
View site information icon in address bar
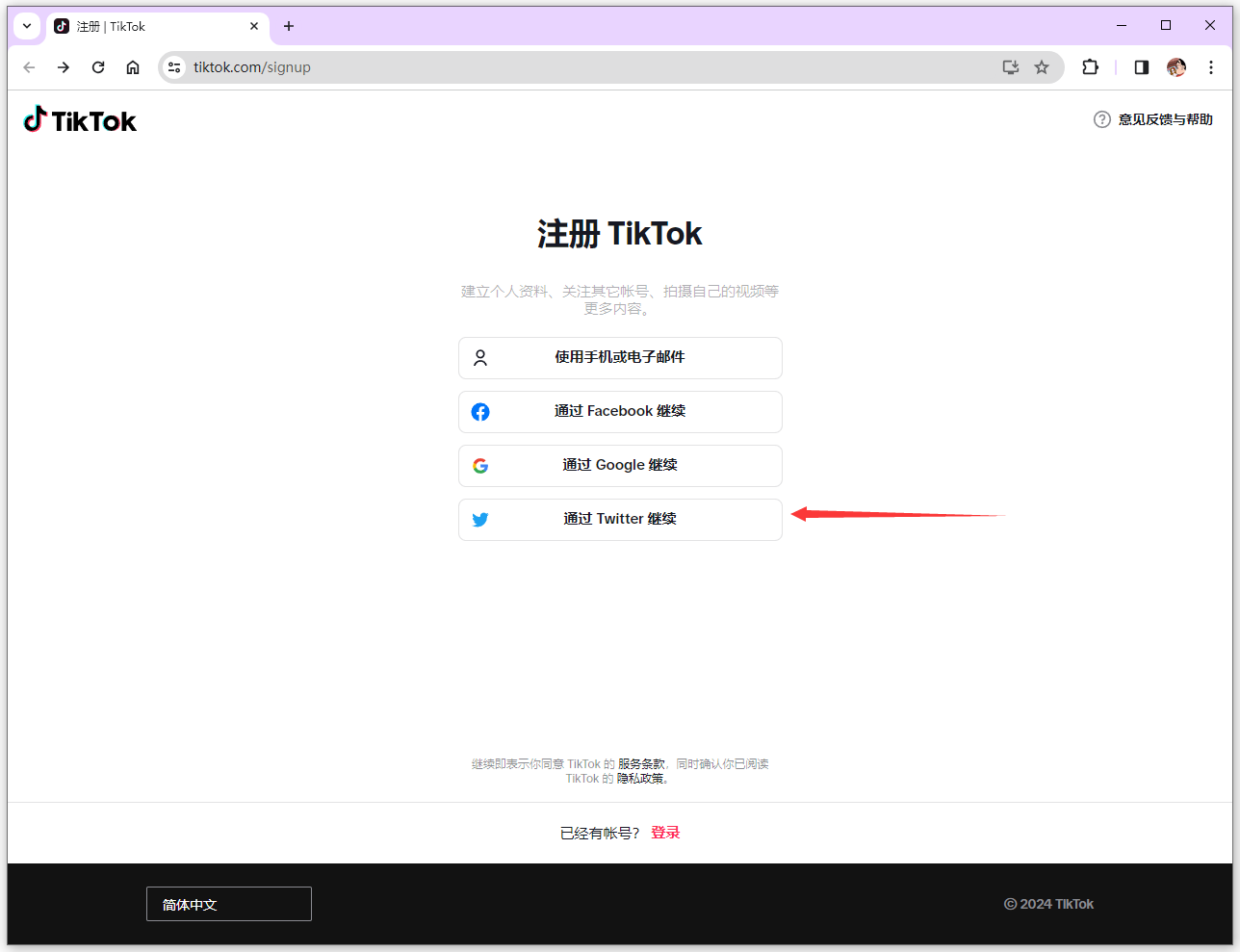pyautogui.click(x=174, y=67)
